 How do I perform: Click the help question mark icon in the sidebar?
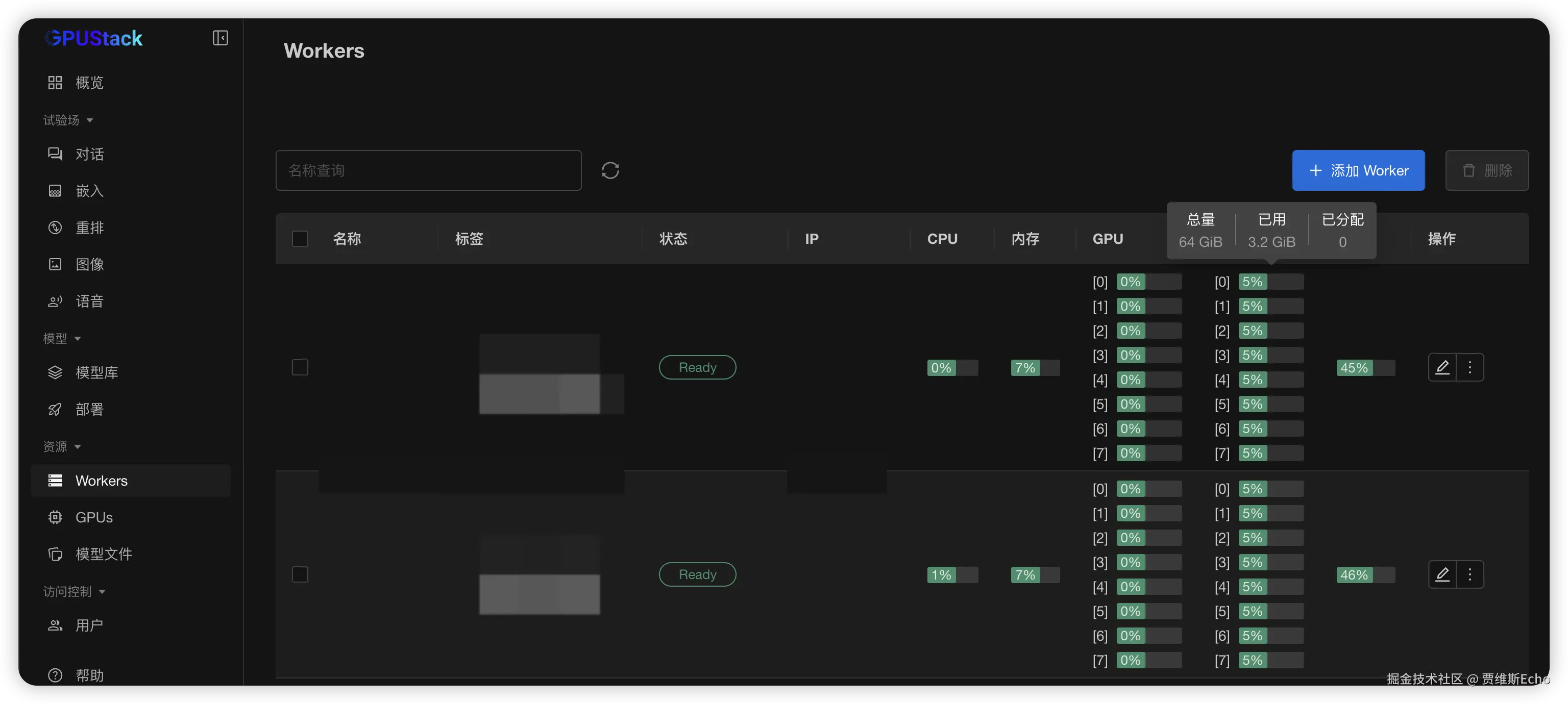point(55,675)
